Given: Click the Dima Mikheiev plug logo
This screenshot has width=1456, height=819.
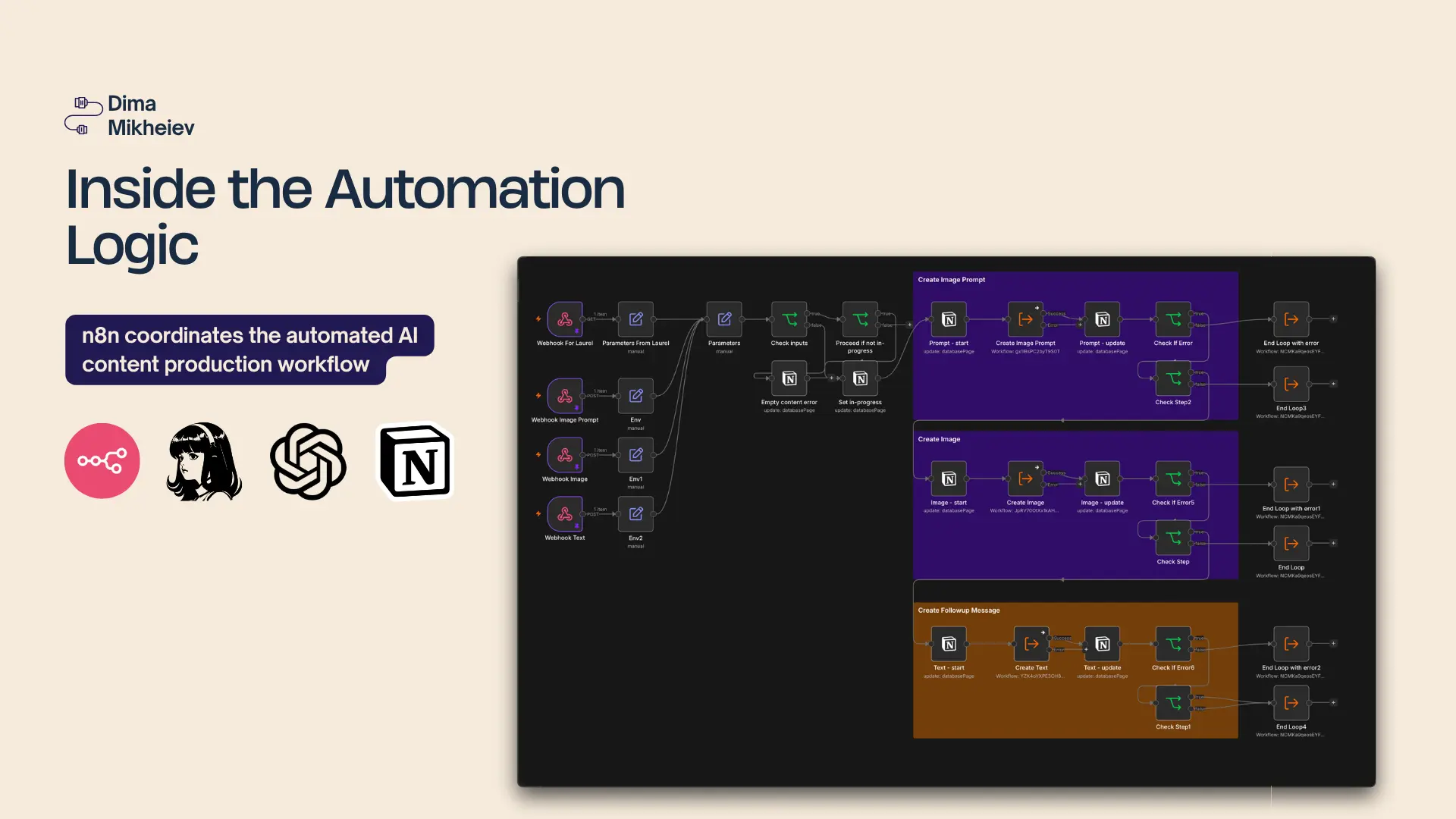Looking at the screenshot, I should coord(83,115).
